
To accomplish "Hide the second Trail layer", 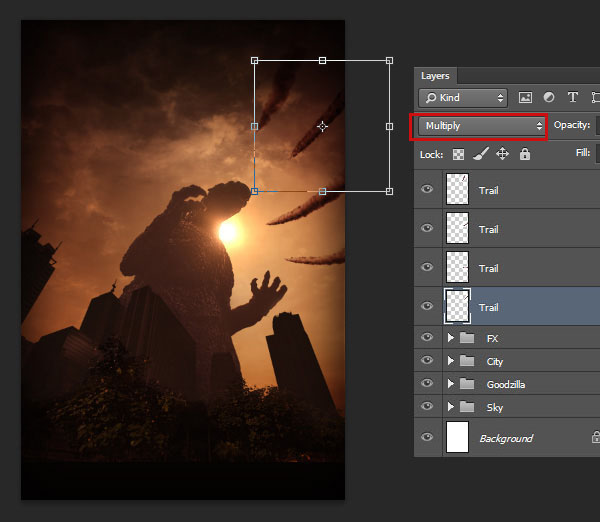I will [x=427, y=228].
